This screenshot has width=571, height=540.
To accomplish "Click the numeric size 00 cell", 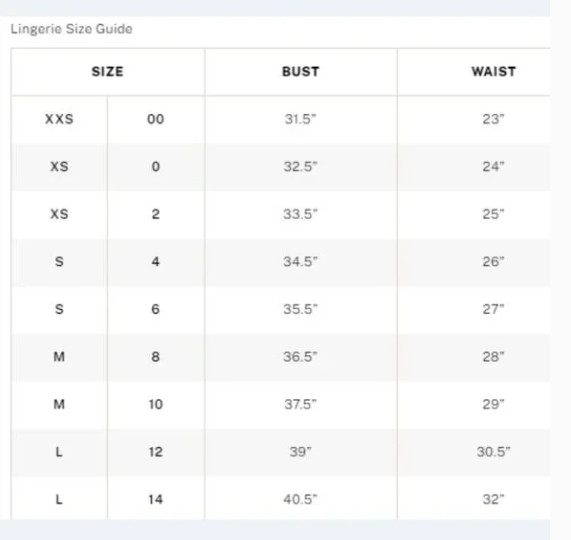I will 155,119.
